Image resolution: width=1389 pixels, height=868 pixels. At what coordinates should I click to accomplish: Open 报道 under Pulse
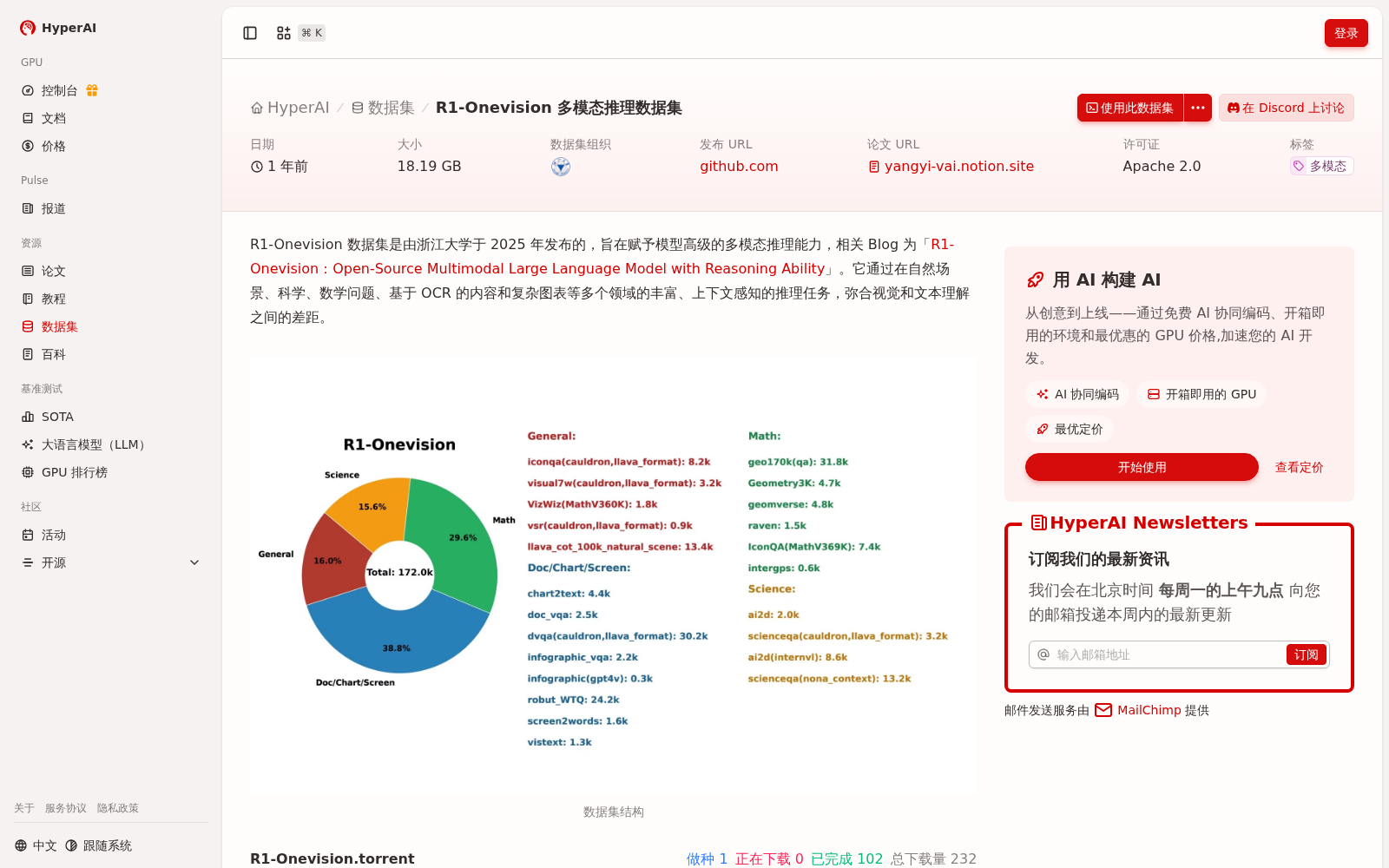43,208
